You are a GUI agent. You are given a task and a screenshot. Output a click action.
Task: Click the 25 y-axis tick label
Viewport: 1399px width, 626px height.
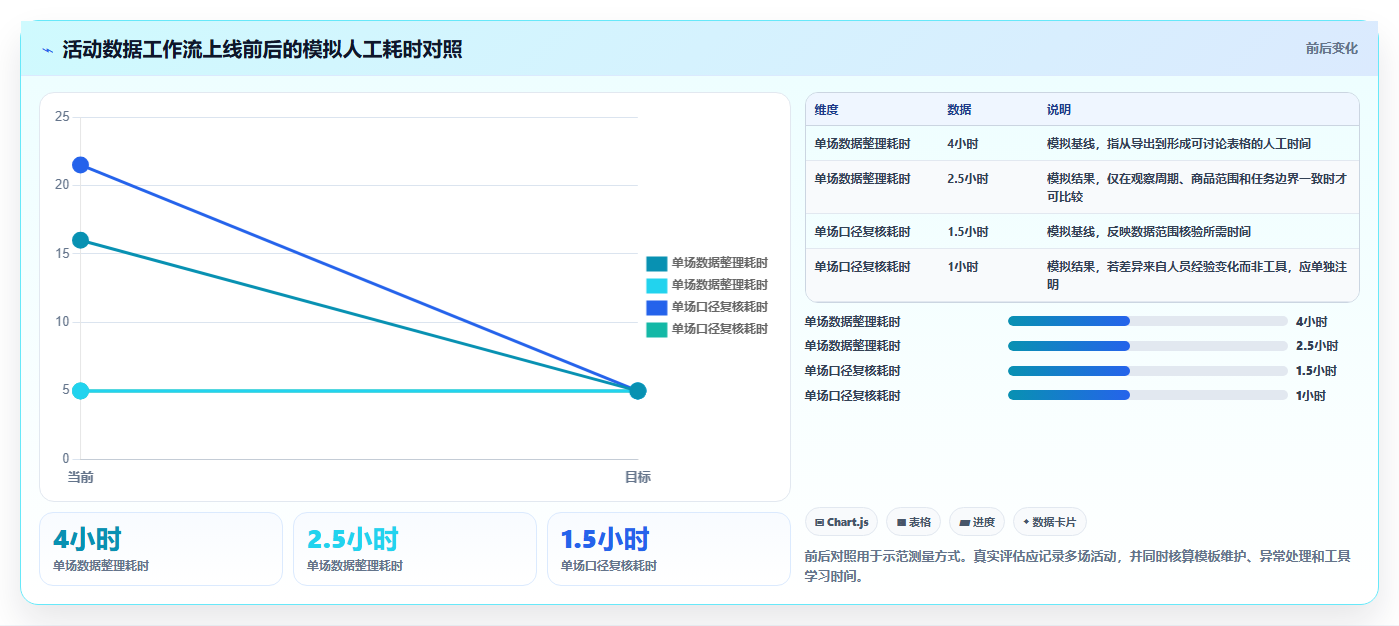(x=62, y=117)
